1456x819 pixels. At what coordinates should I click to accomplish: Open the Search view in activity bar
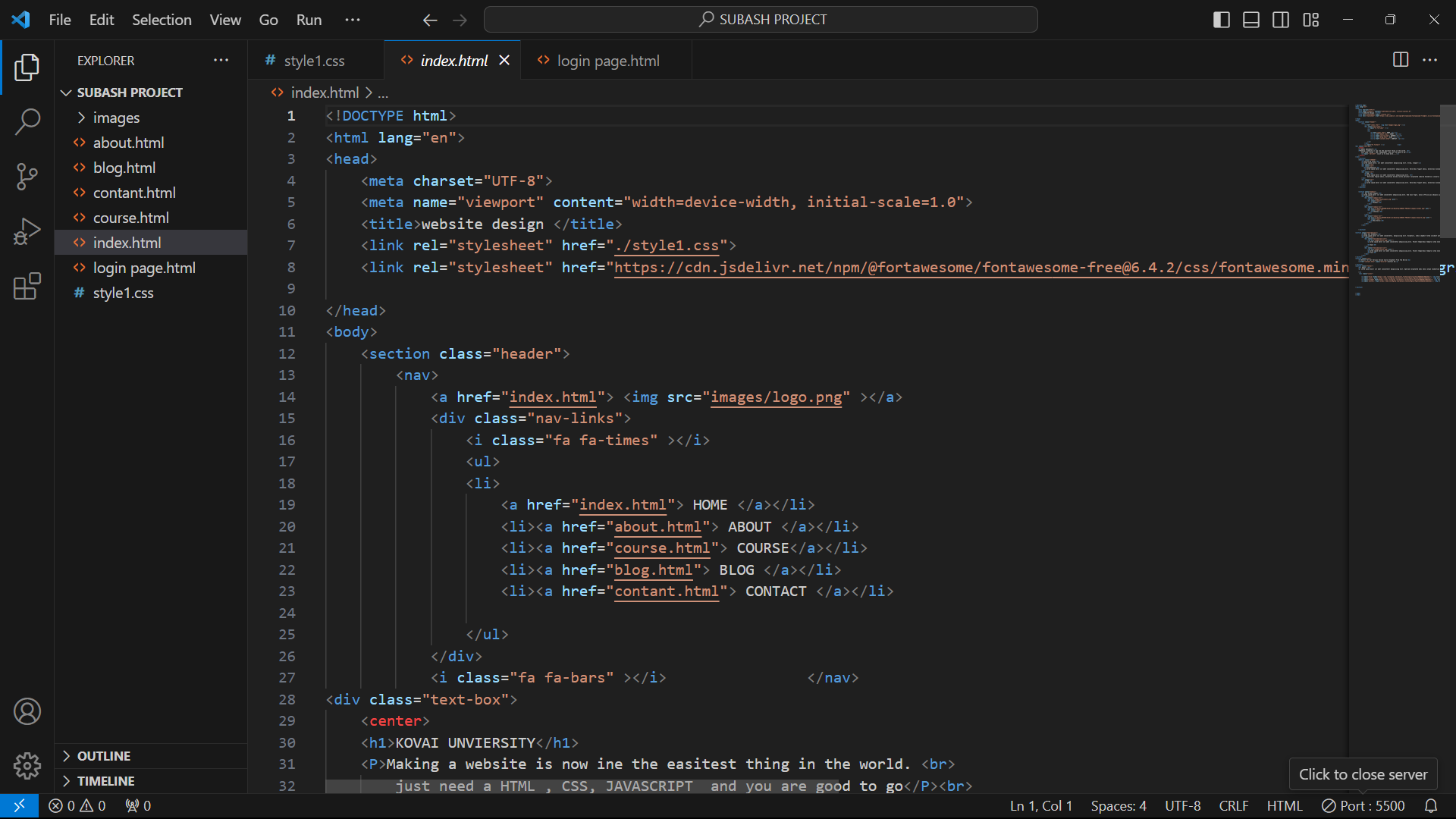coord(27,121)
